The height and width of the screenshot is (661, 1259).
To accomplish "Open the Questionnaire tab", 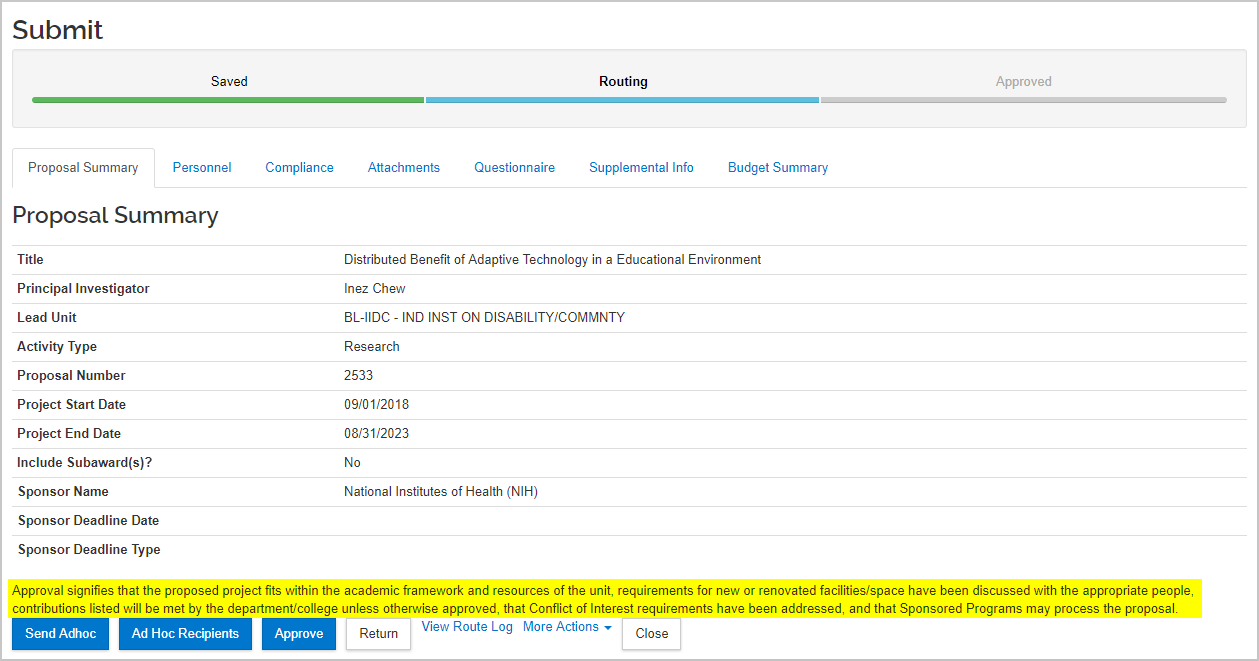I will [514, 167].
